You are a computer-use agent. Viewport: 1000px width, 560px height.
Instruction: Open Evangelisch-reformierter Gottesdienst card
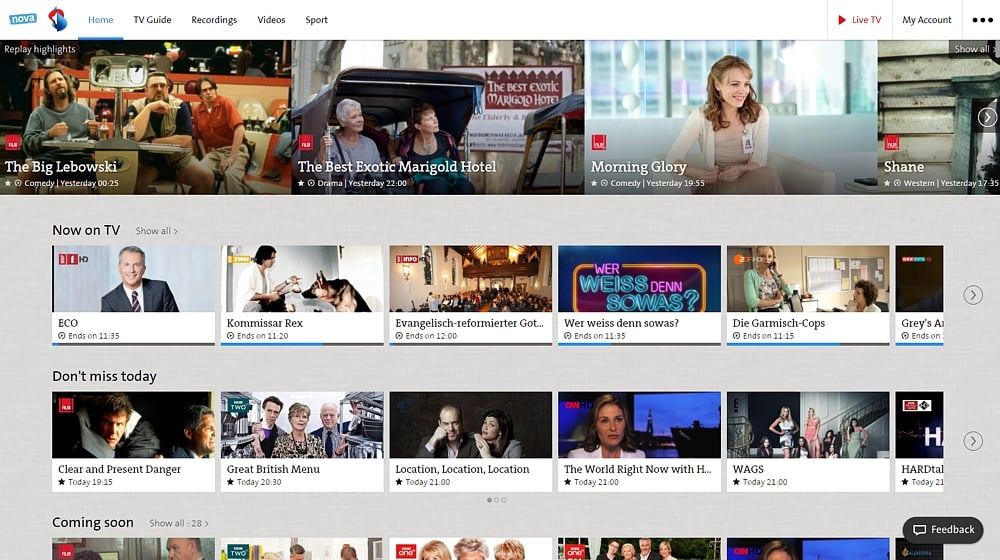(471, 295)
